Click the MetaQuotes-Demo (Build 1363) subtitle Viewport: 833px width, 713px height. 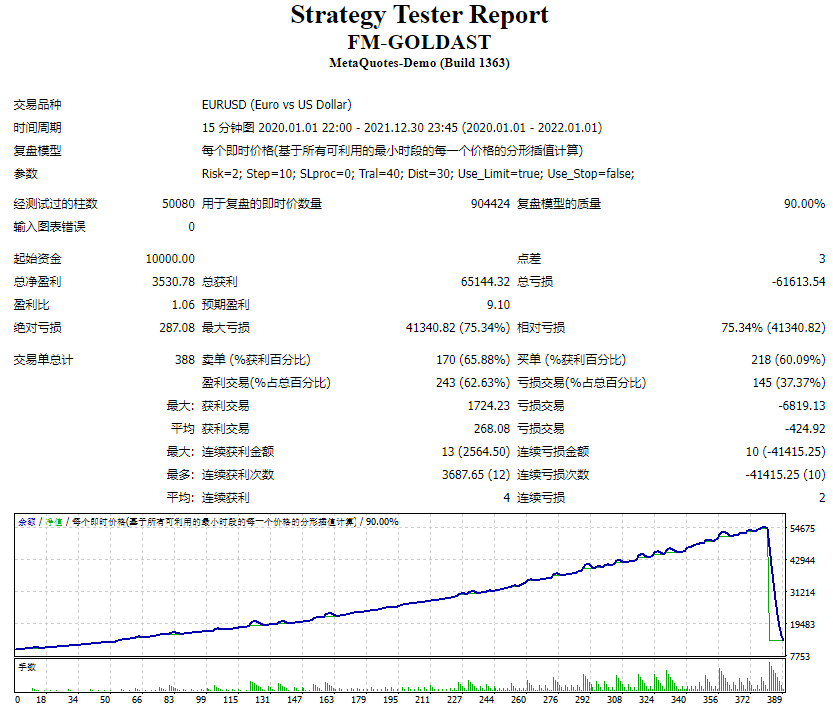tap(419, 63)
